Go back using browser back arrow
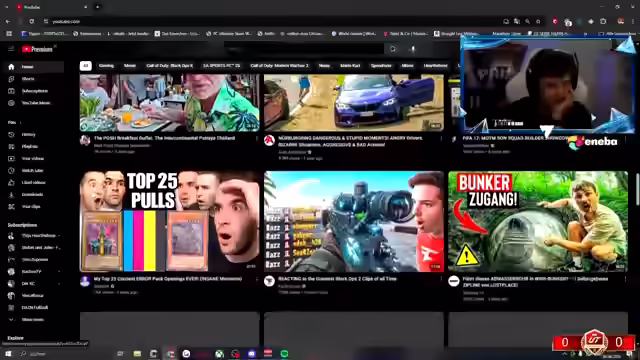Image resolution: width=640 pixels, height=360 pixels. (x=8, y=21)
